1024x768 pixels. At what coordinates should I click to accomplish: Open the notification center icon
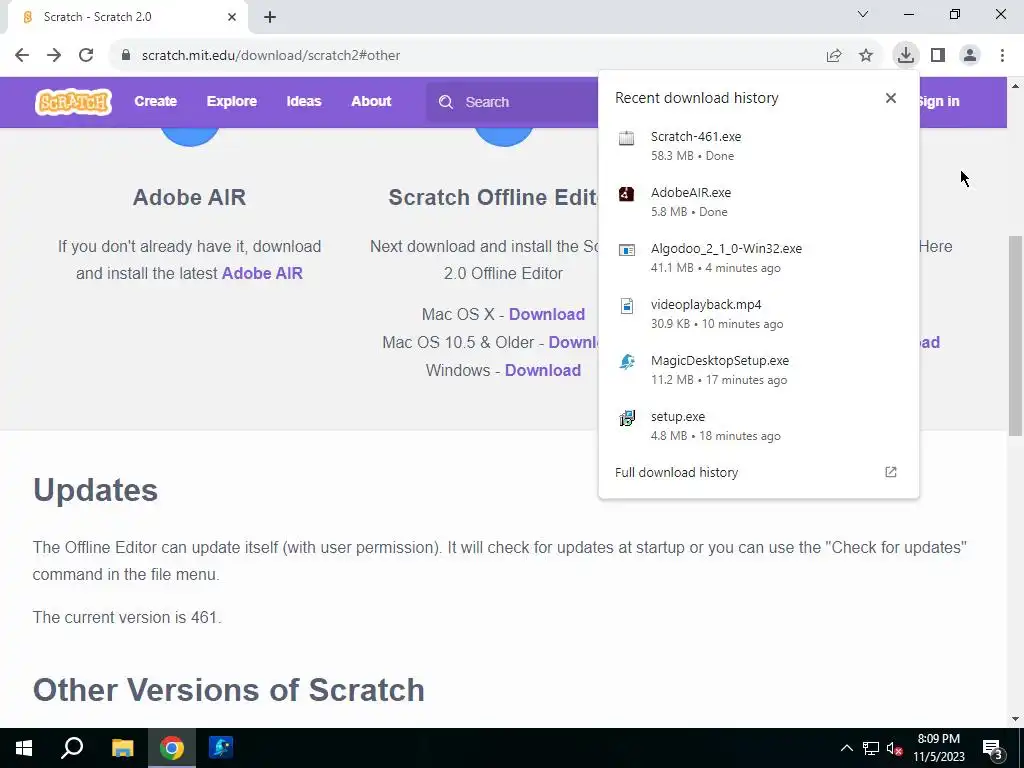coord(993,748)
